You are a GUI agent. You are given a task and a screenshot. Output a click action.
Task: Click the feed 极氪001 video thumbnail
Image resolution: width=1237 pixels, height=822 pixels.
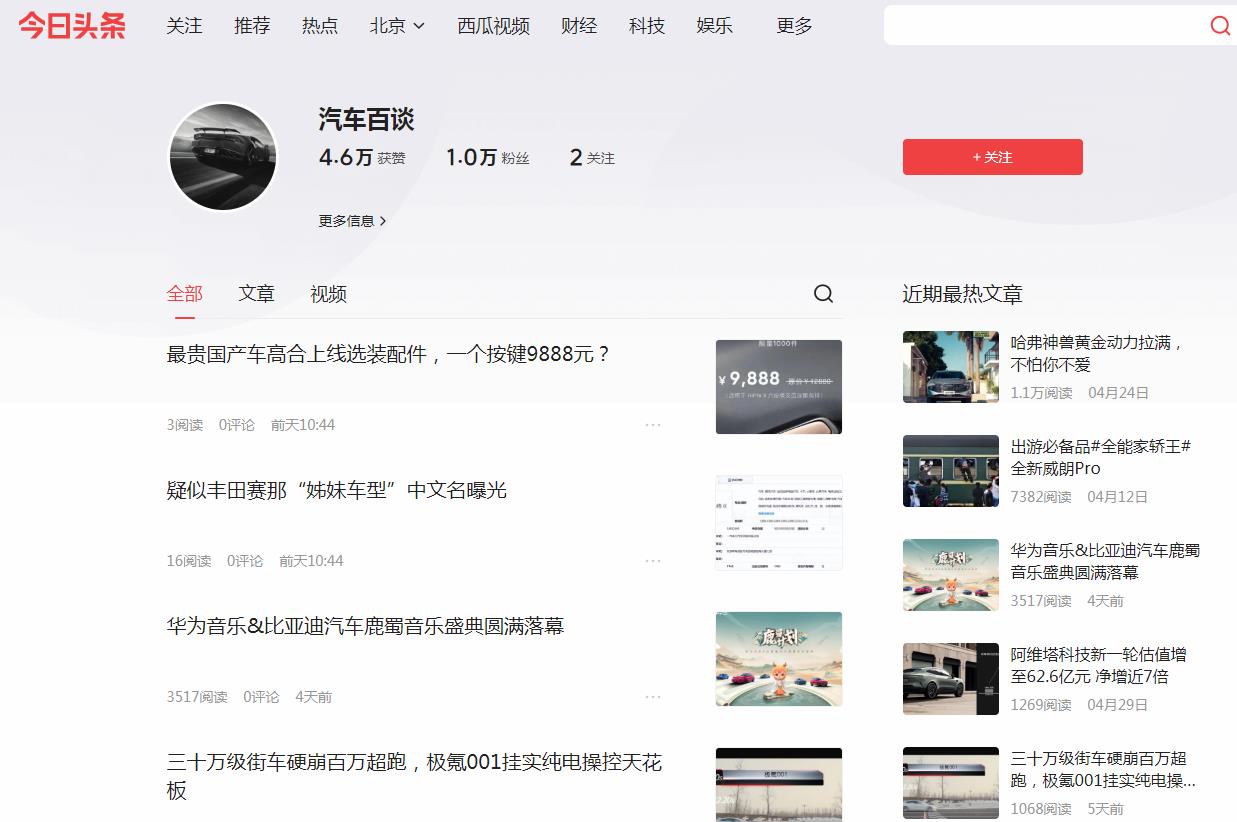point(779,785)
